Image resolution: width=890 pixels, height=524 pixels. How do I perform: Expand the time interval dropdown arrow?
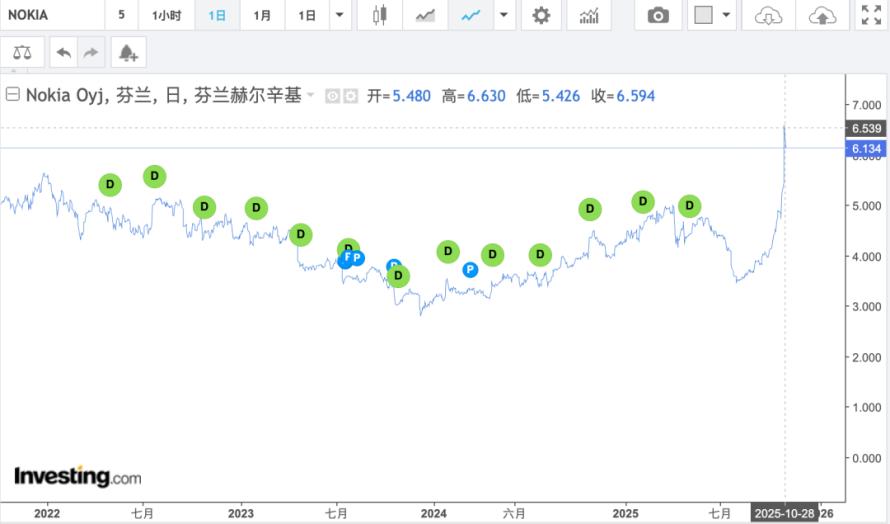pyautogui.click(x=340, y=15)
